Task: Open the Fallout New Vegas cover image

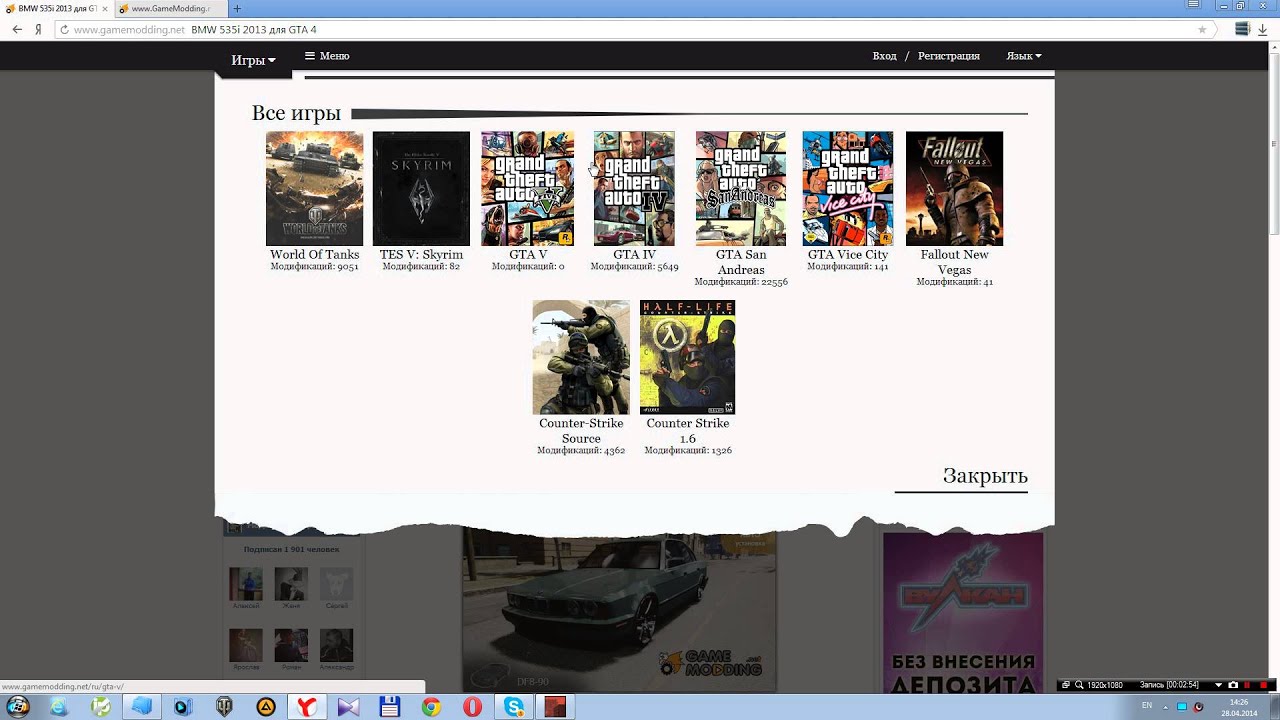Action: point(954,188)
